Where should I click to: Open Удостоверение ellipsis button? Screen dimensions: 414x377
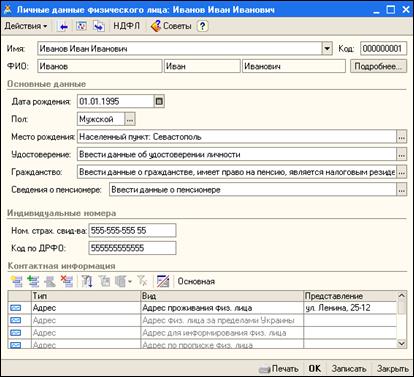point(402,154)
